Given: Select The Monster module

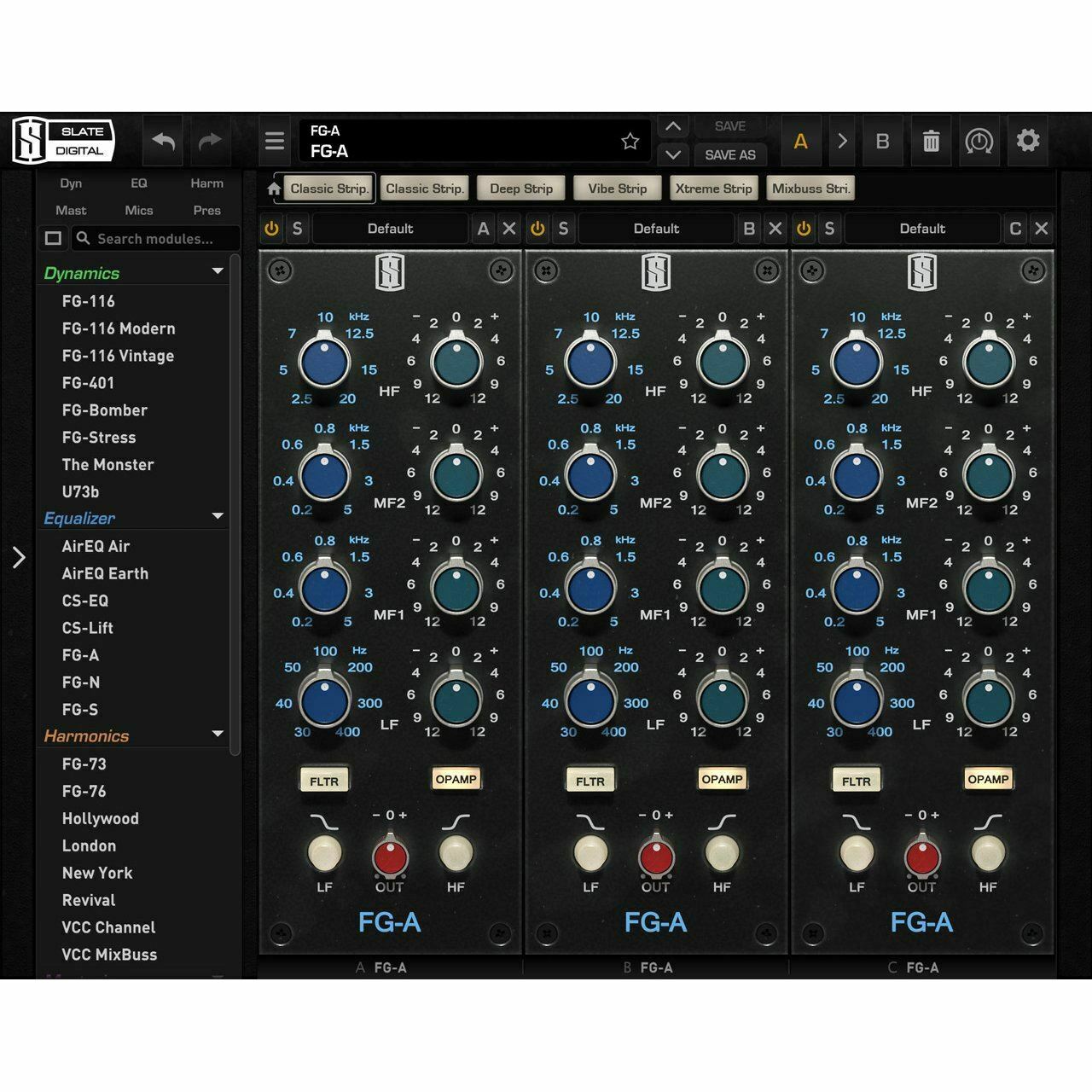Looking at the screenshot, I should (107, 465).
